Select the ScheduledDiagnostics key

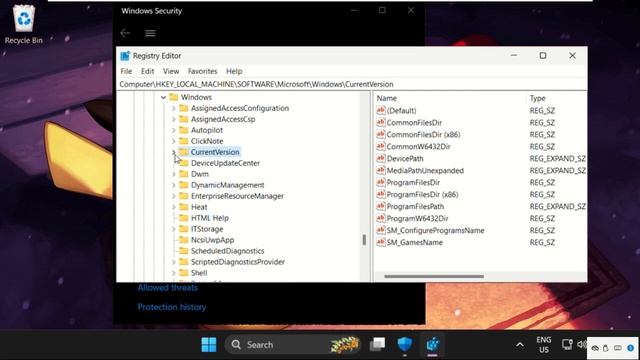pyautogui.click(x=227, y=251)
